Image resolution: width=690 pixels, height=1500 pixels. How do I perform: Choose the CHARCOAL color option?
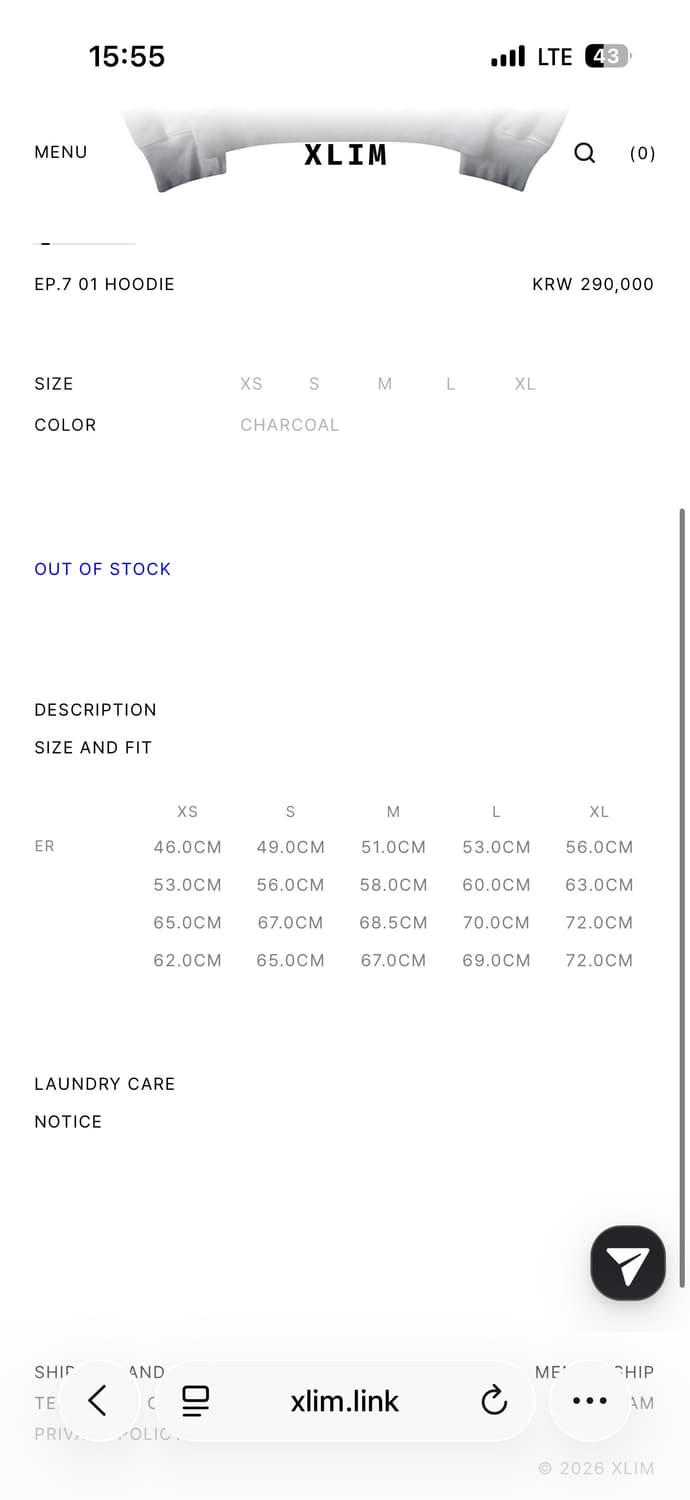[289, 425]
